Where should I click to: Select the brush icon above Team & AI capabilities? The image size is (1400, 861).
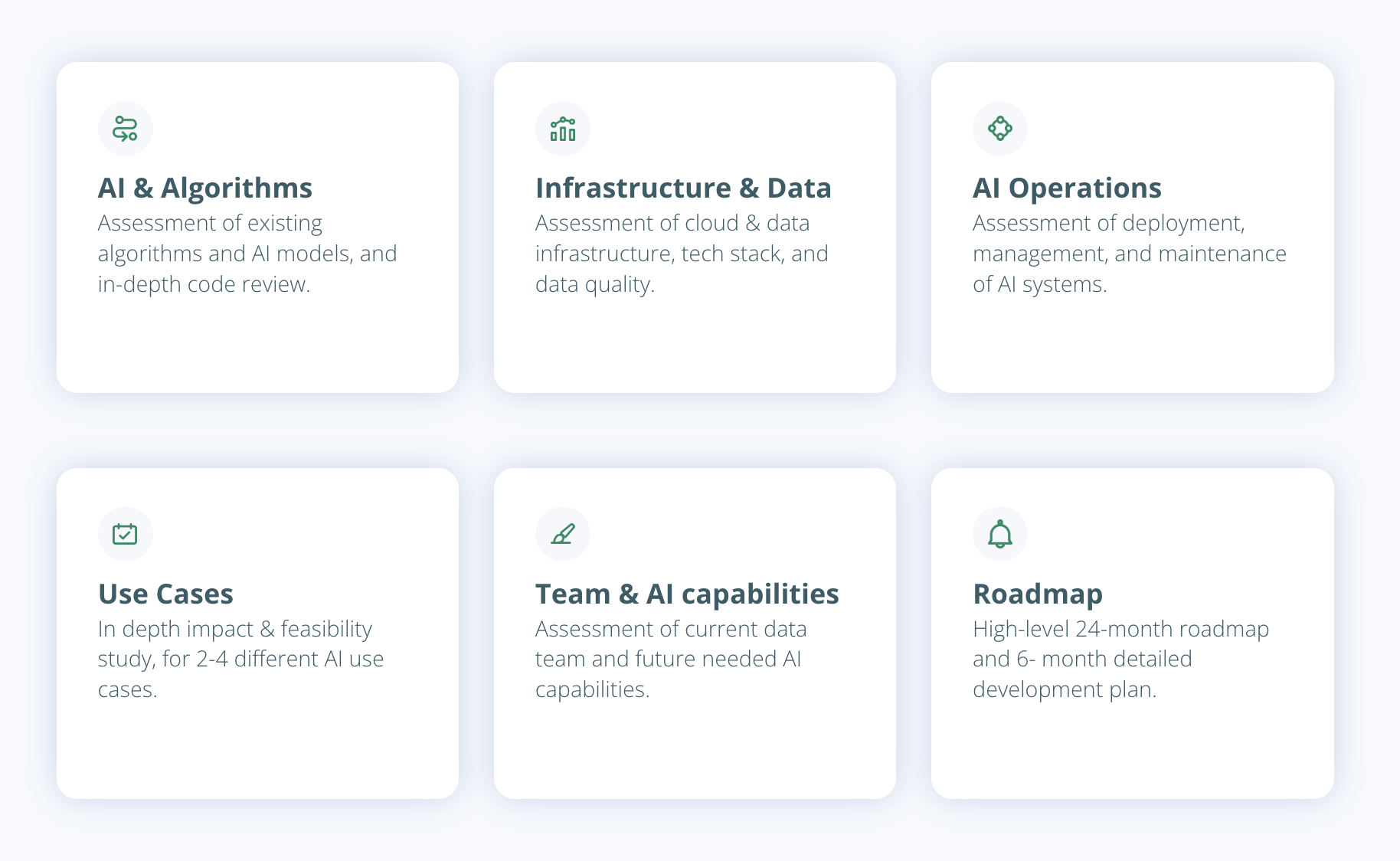[x=562, y=534]
